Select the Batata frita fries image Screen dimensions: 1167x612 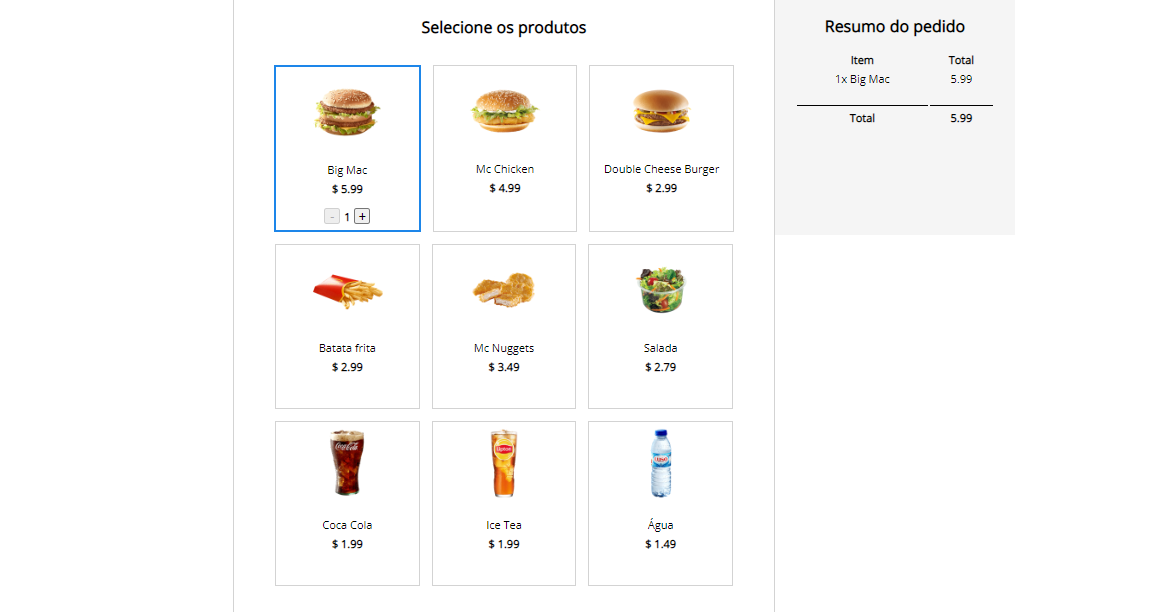(x=347, y=290)
